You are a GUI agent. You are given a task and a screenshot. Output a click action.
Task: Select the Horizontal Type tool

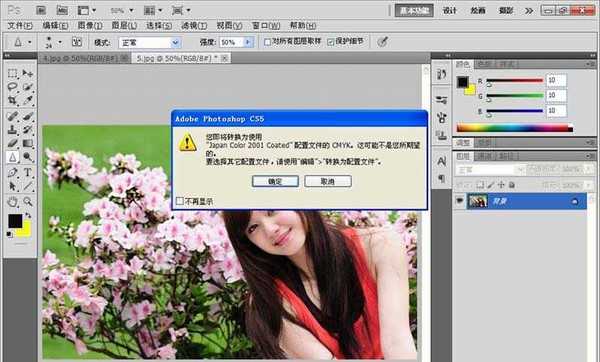click(28, 172)
